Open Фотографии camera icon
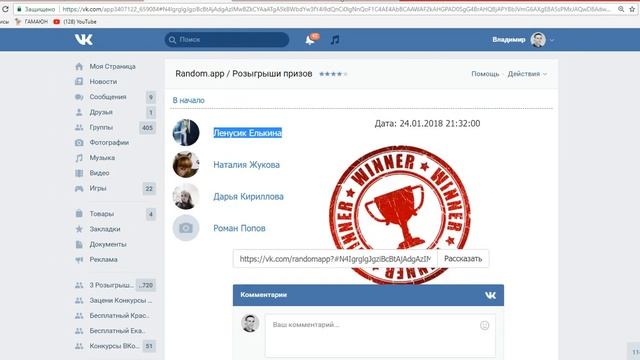The height and width of the screenshot is (360, 640). (x=79, y=142)
